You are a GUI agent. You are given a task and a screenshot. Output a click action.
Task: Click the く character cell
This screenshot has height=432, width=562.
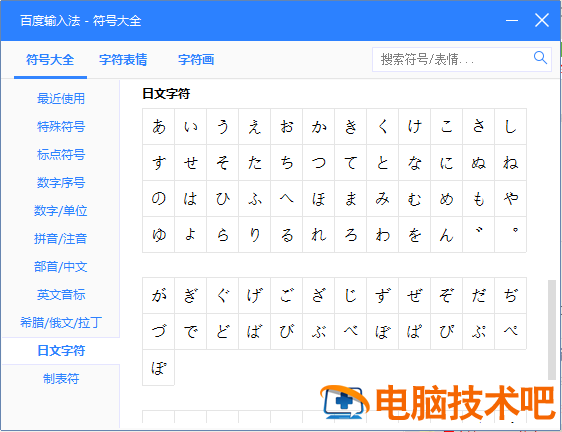click(x=382, y=127)
